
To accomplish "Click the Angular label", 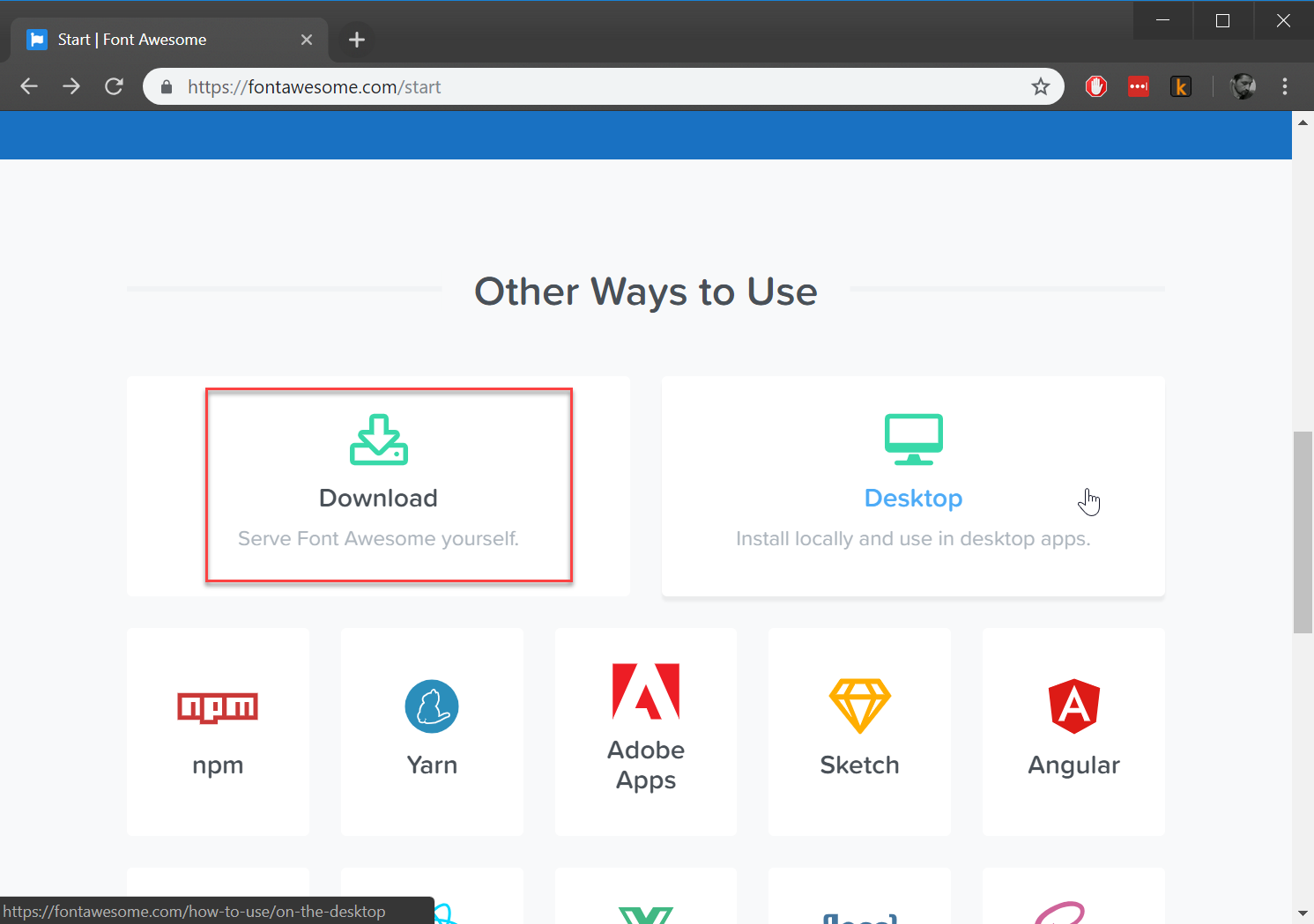I will tap(1074, 765).
